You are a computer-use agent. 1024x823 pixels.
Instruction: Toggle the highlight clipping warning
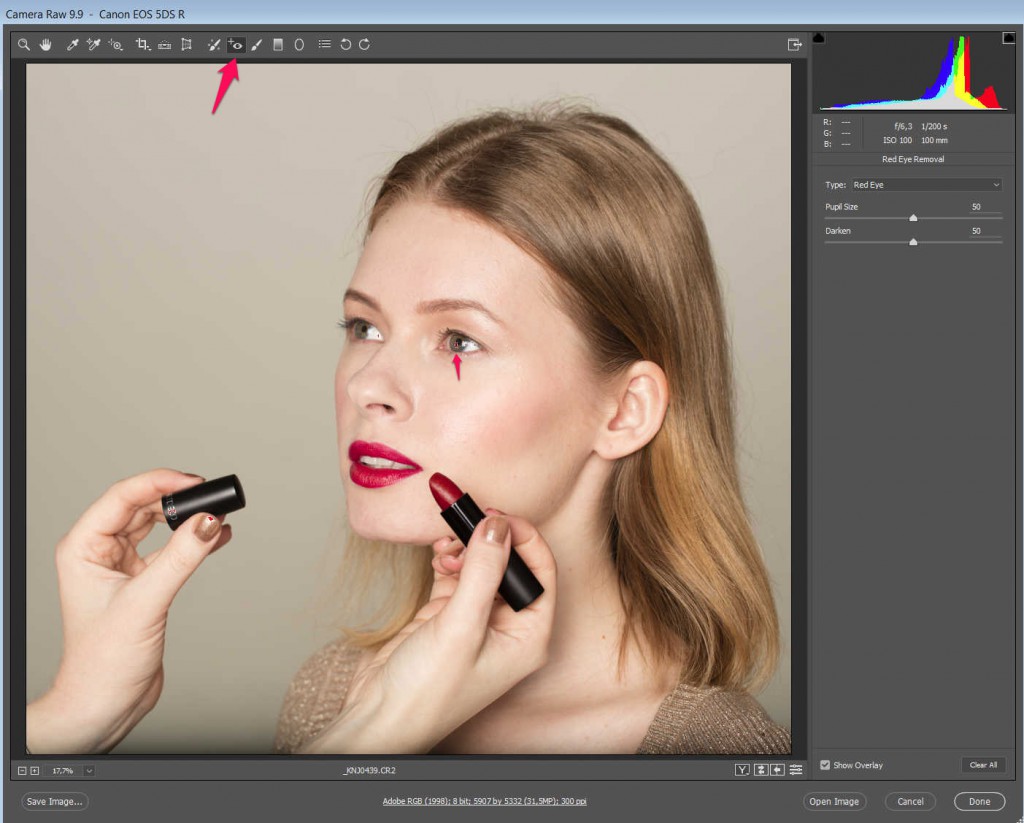coord(1009,38)
